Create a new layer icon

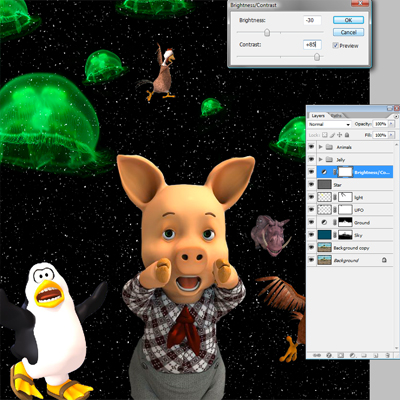[375, 355]
